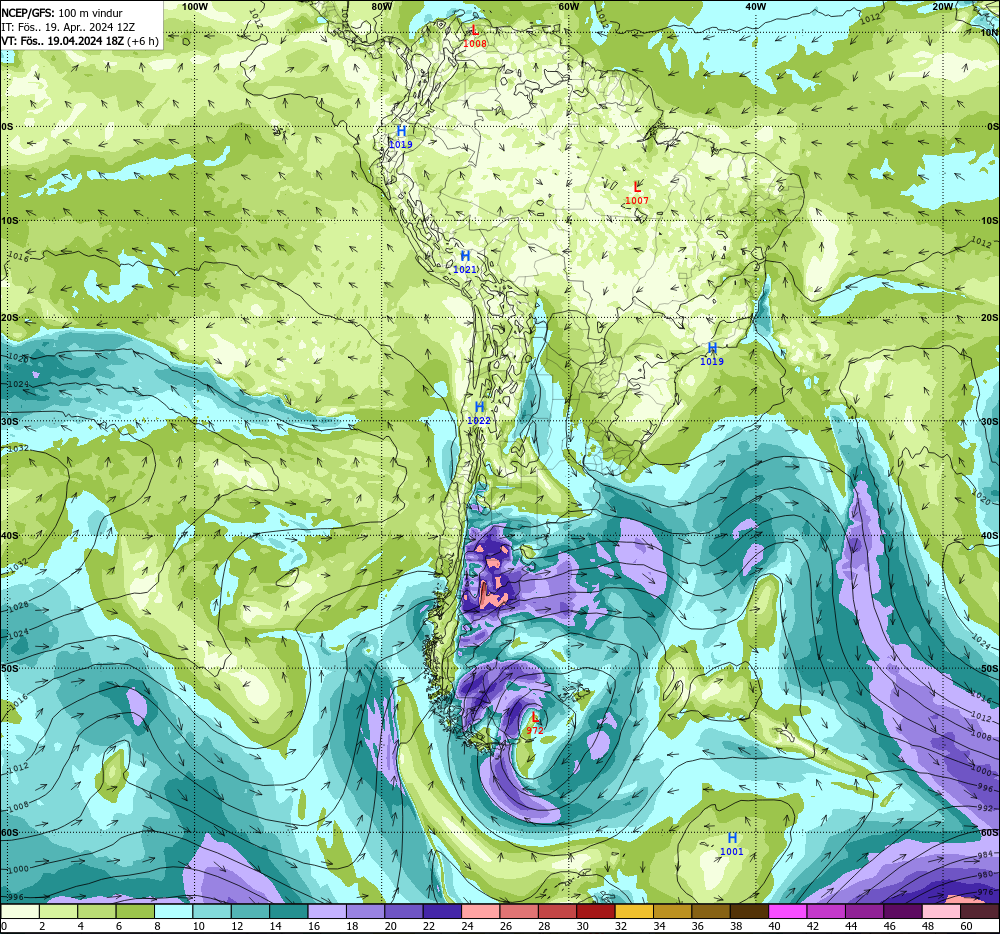The height and width of the screenshot is (934, 1000).
Task: Pick the pale yellow 0–2 legend swatch
Action: [20, 912]
